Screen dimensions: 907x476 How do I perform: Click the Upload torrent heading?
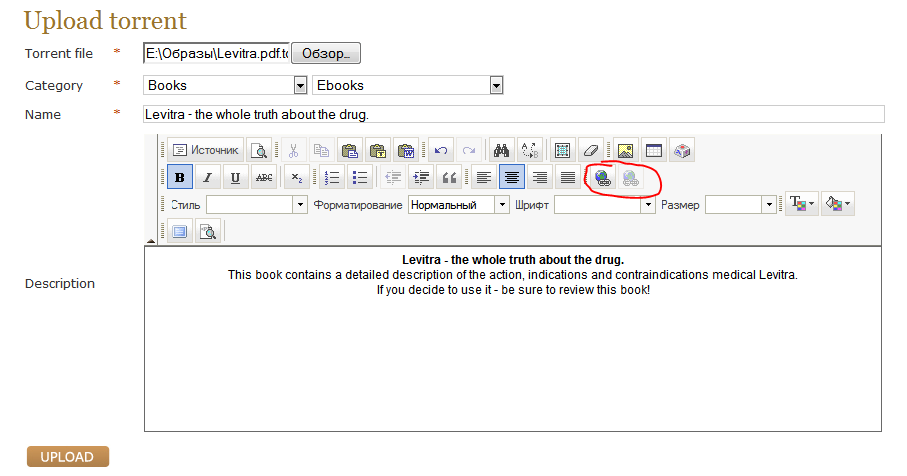point(105,21)
